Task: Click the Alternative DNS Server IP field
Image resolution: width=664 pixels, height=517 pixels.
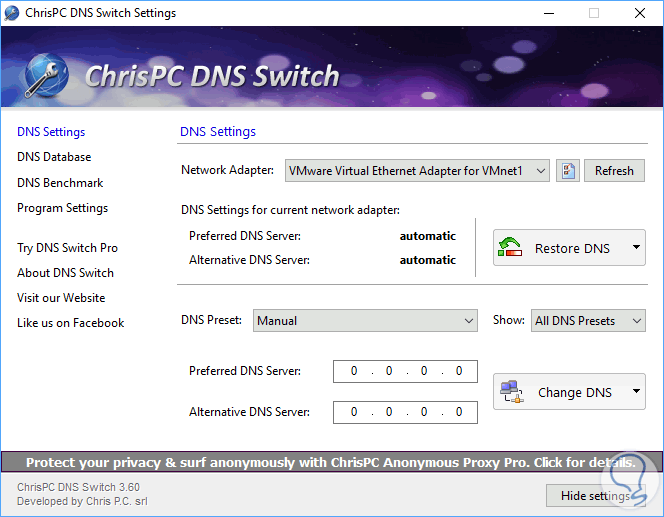Action: (405, 412)
